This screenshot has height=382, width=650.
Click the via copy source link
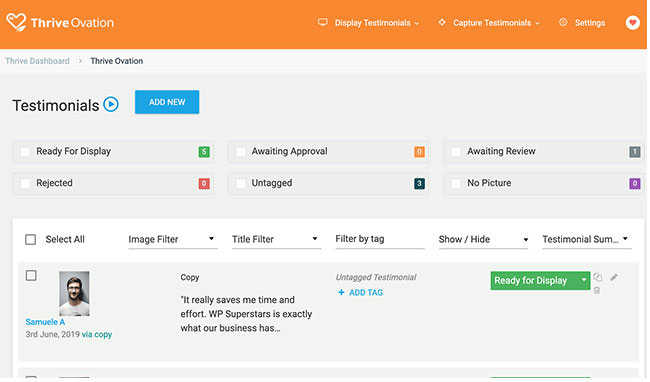coord(97,334)
